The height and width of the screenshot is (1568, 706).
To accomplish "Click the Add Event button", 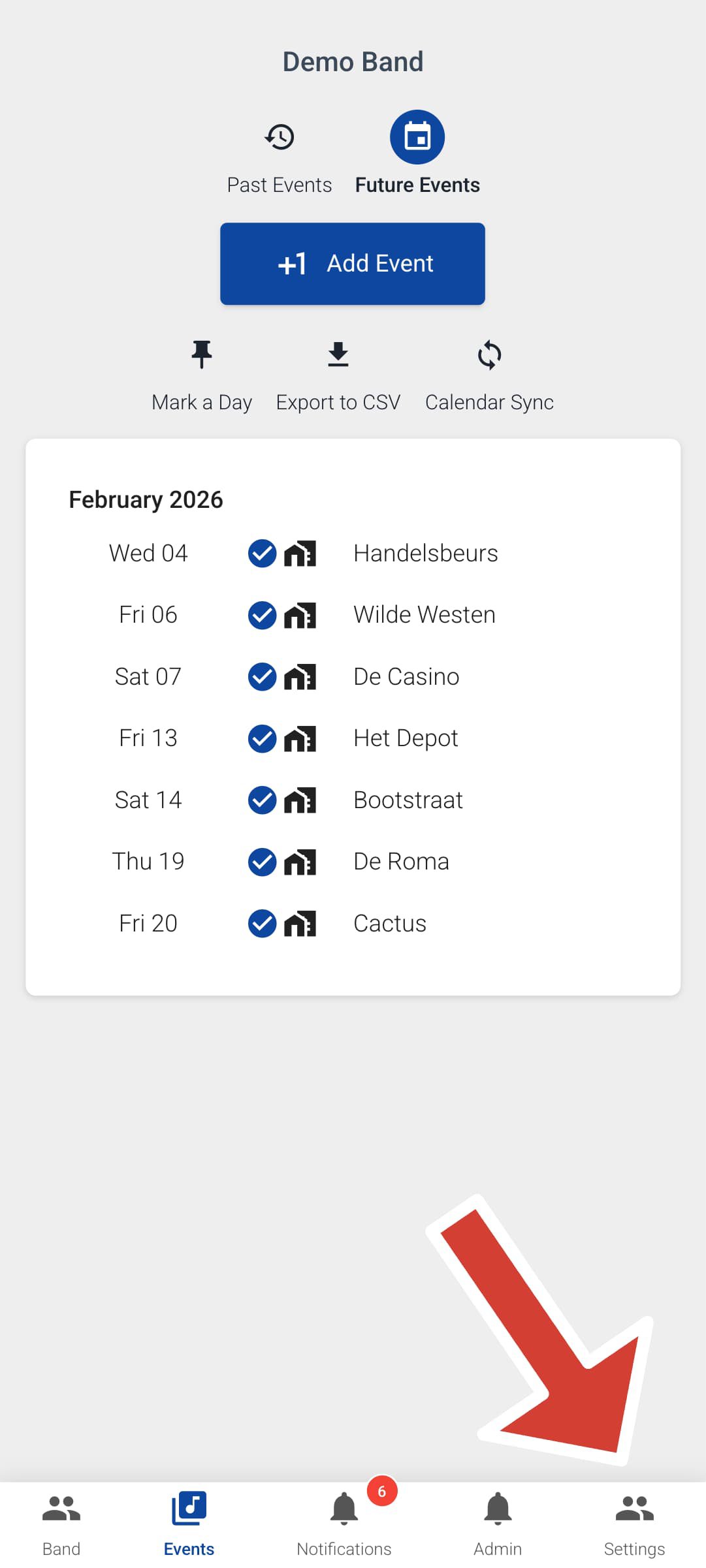I will pyautogui.click(x=353, y=264).
